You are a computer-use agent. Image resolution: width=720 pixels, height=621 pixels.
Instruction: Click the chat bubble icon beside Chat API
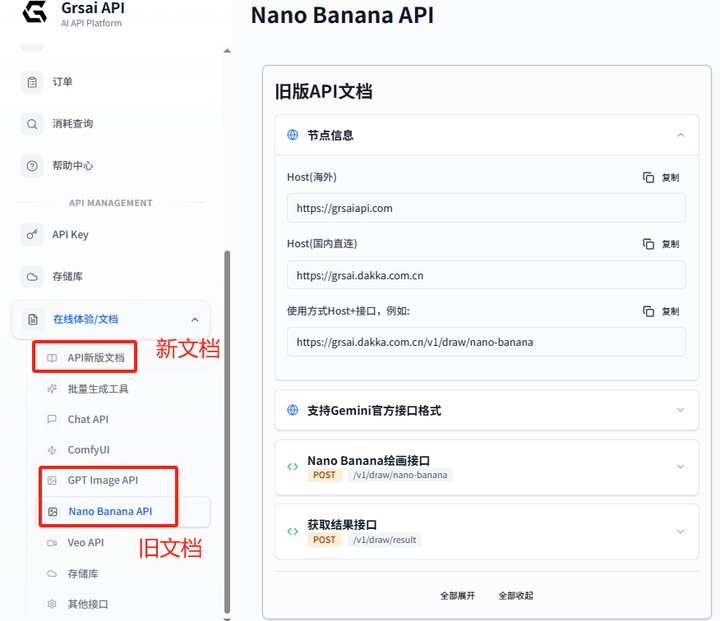coord(52,419)
